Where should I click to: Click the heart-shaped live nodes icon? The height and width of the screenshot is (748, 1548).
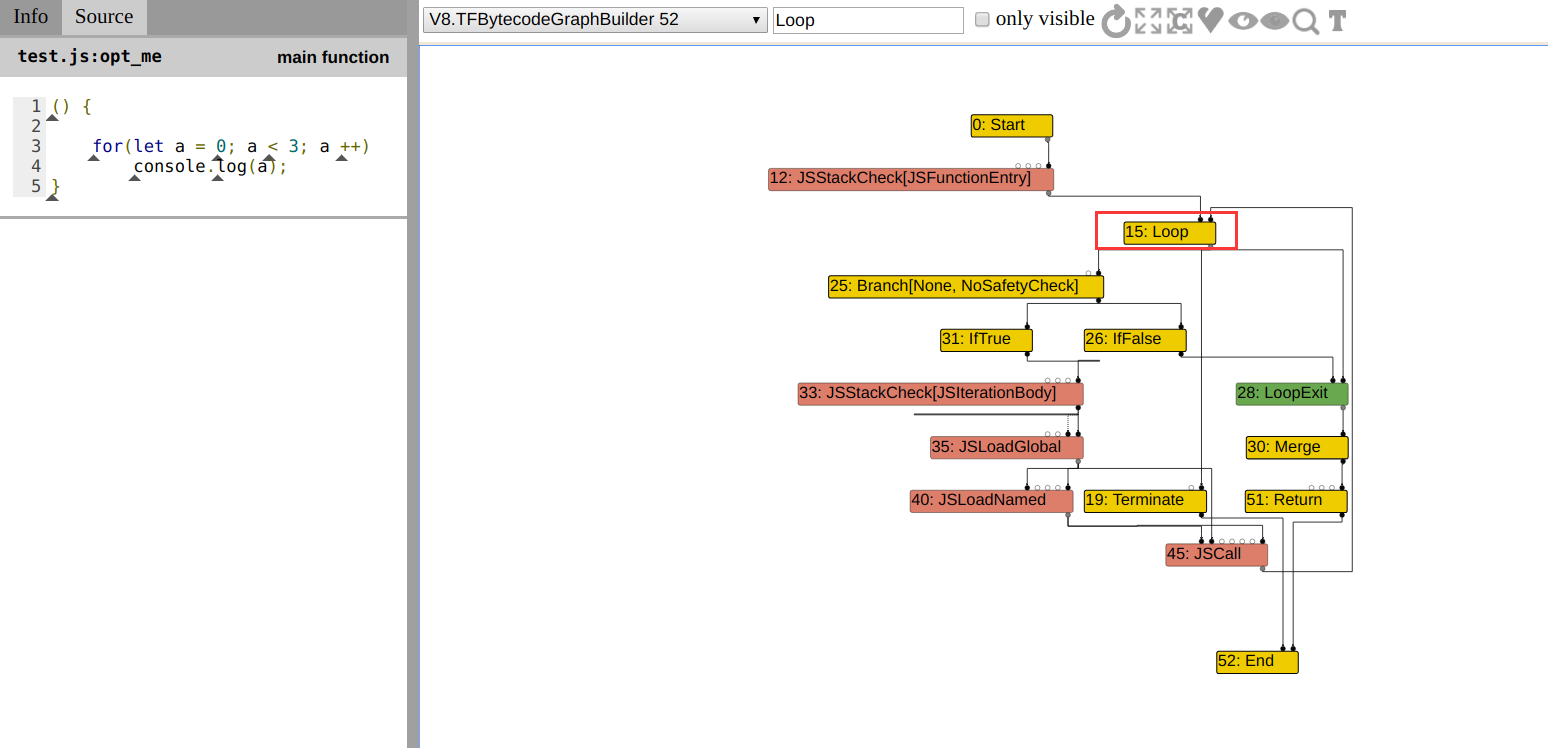[x=1211, y=20]
